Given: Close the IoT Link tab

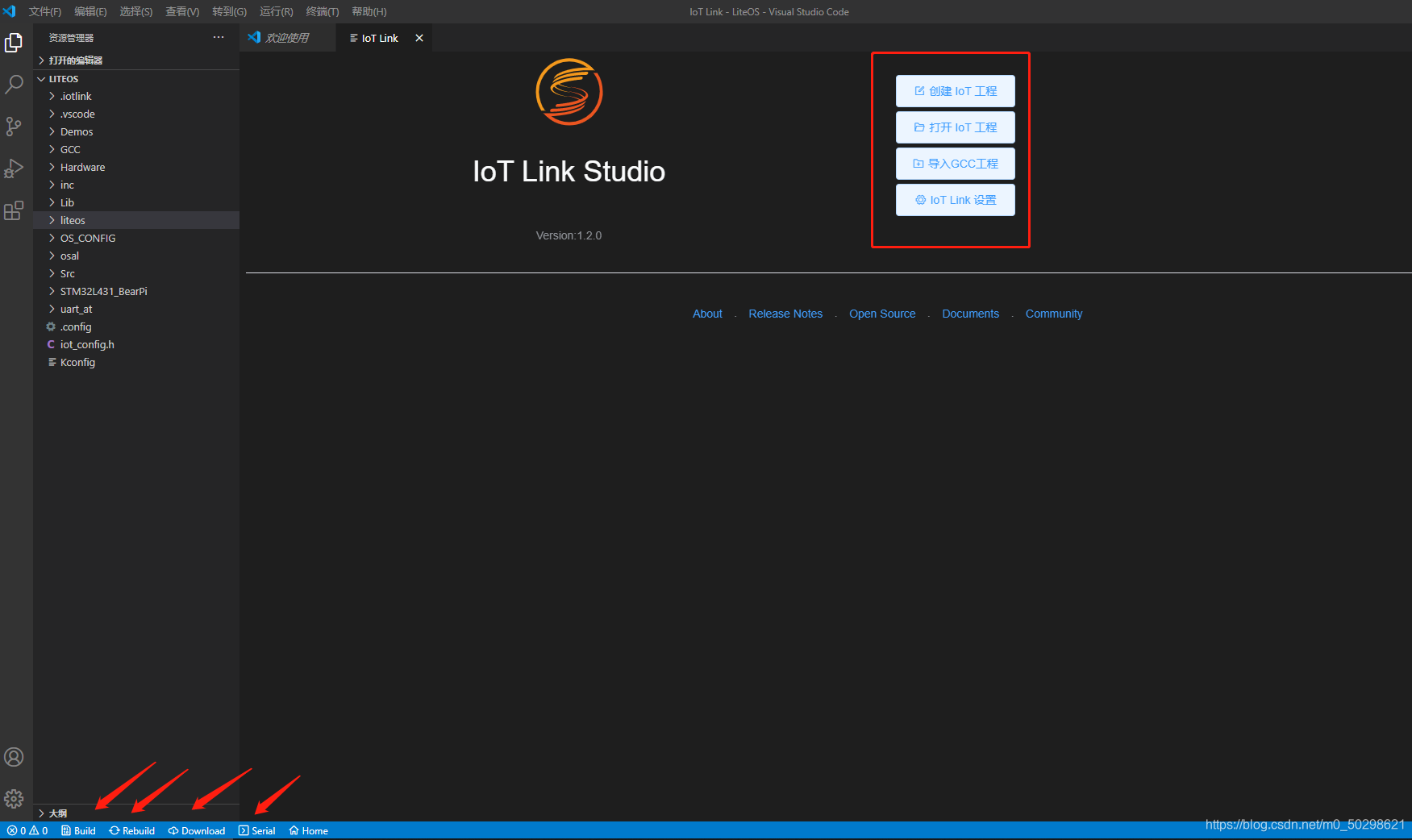Looking at the screenshot, I should click(419, 38).
